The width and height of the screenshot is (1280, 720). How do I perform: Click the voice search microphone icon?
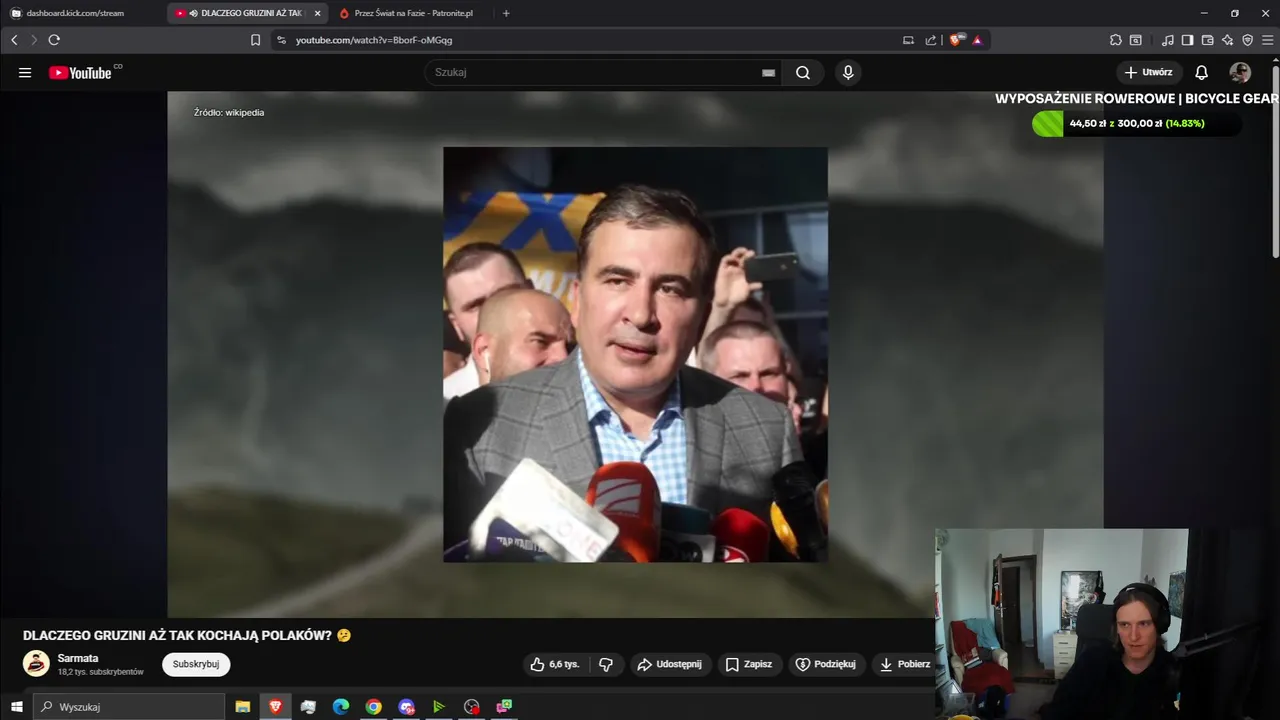pos(848,72)
